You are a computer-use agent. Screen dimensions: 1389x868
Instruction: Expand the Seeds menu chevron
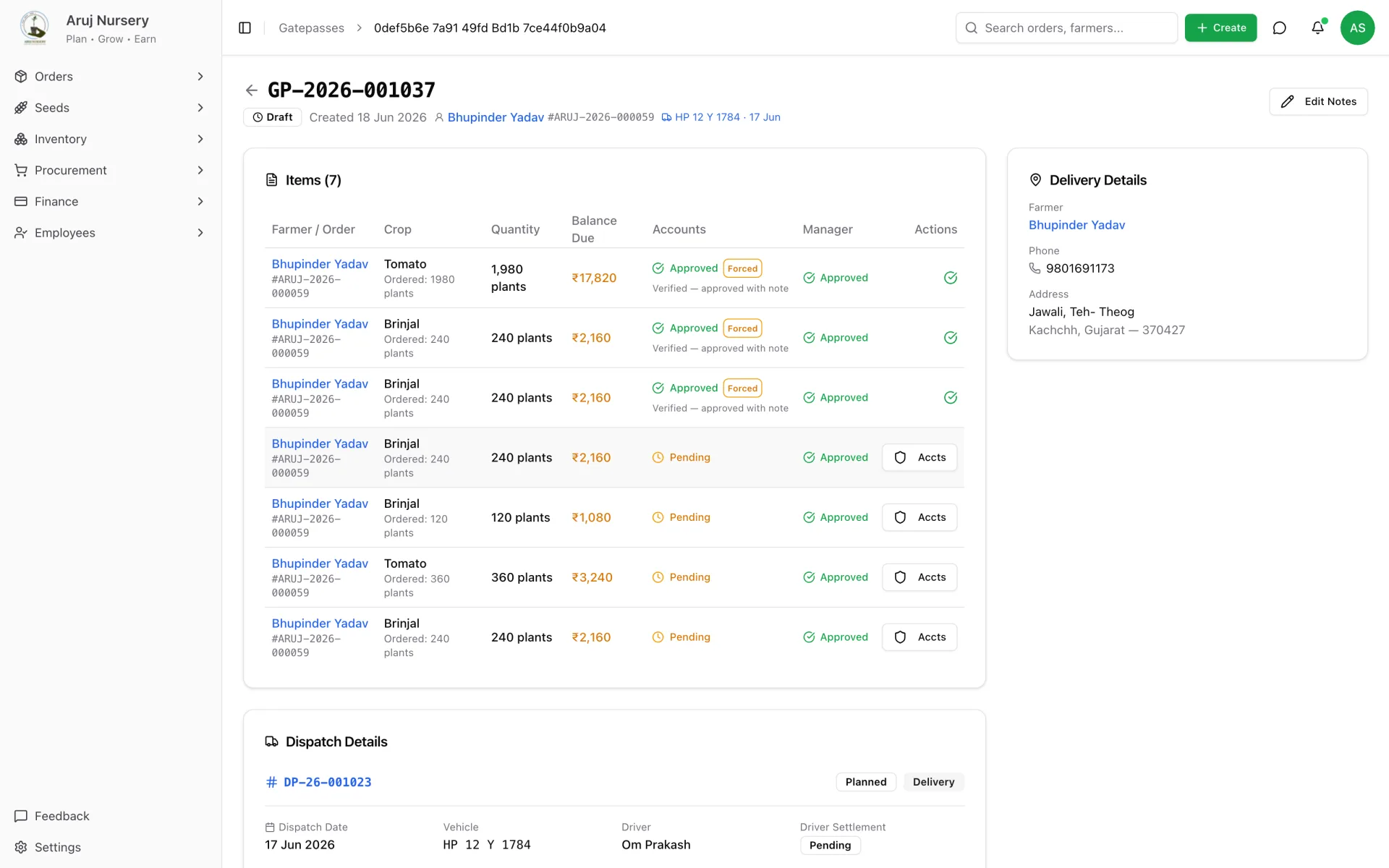click(200, 108)
